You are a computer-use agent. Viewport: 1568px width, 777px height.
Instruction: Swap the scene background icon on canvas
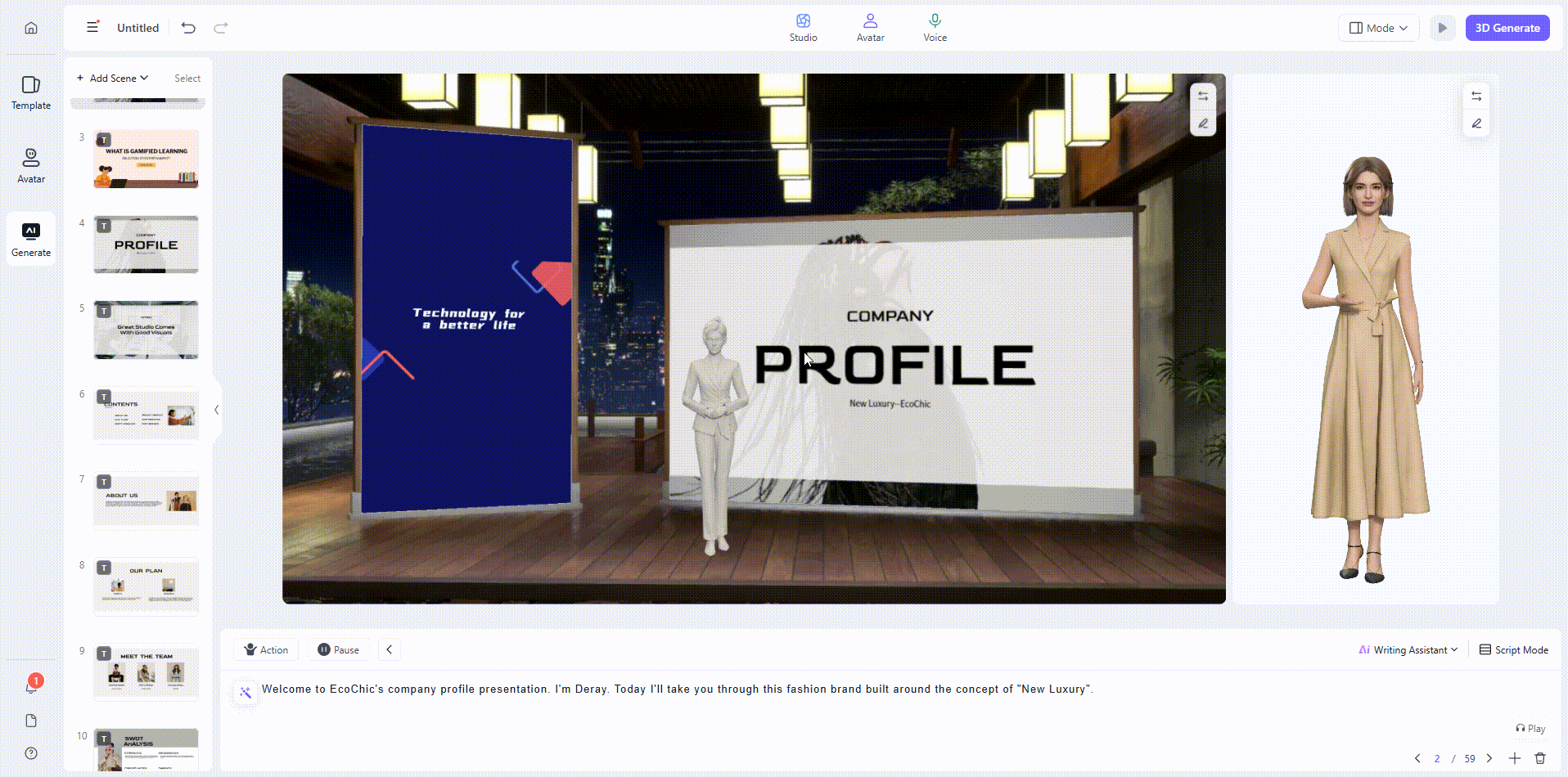(x=1203, y=96)
